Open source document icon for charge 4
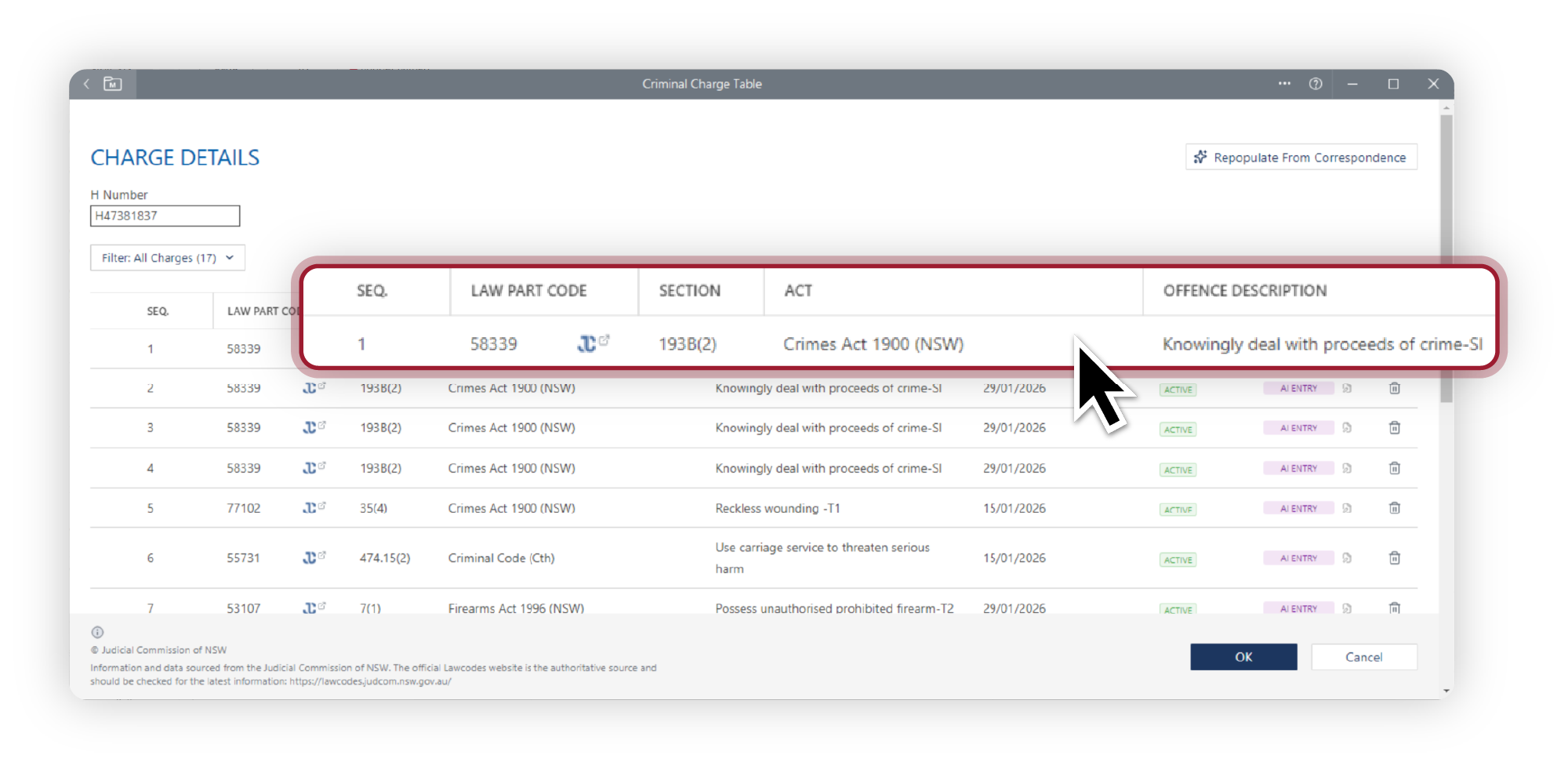1568x769 pixels. [x=1347, y=468]
